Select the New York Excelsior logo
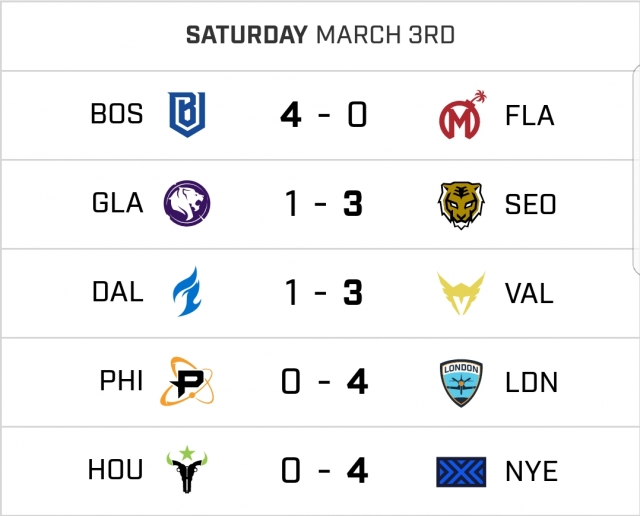The width and height of the screenshot is (640, 516). 461,470
